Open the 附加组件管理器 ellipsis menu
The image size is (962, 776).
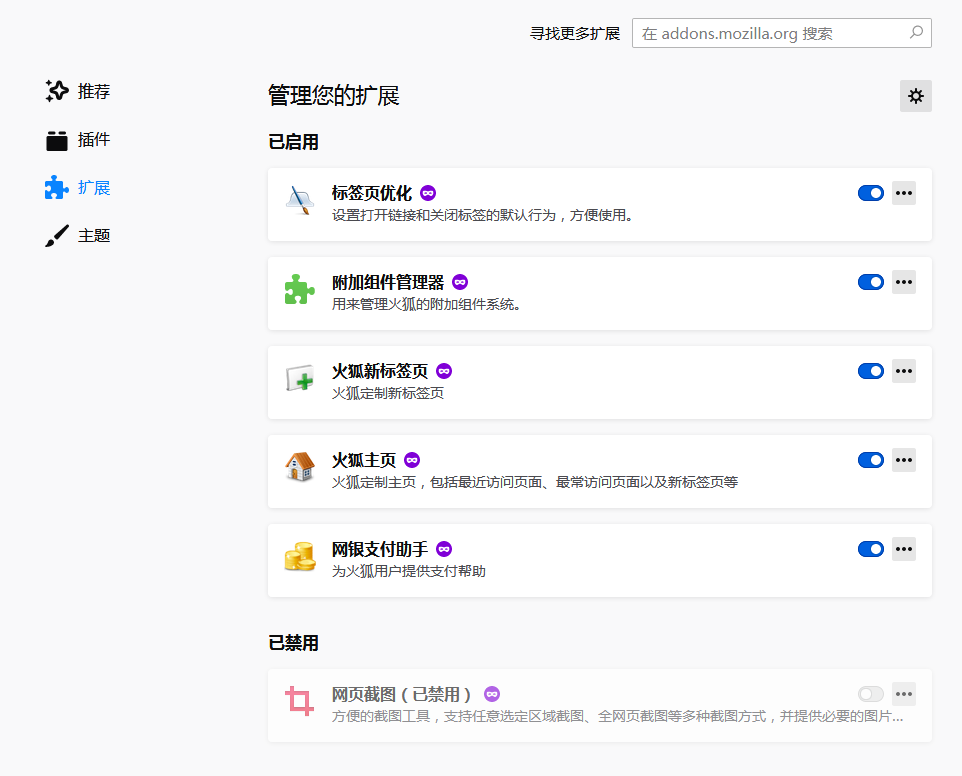[x=904, y=282]
